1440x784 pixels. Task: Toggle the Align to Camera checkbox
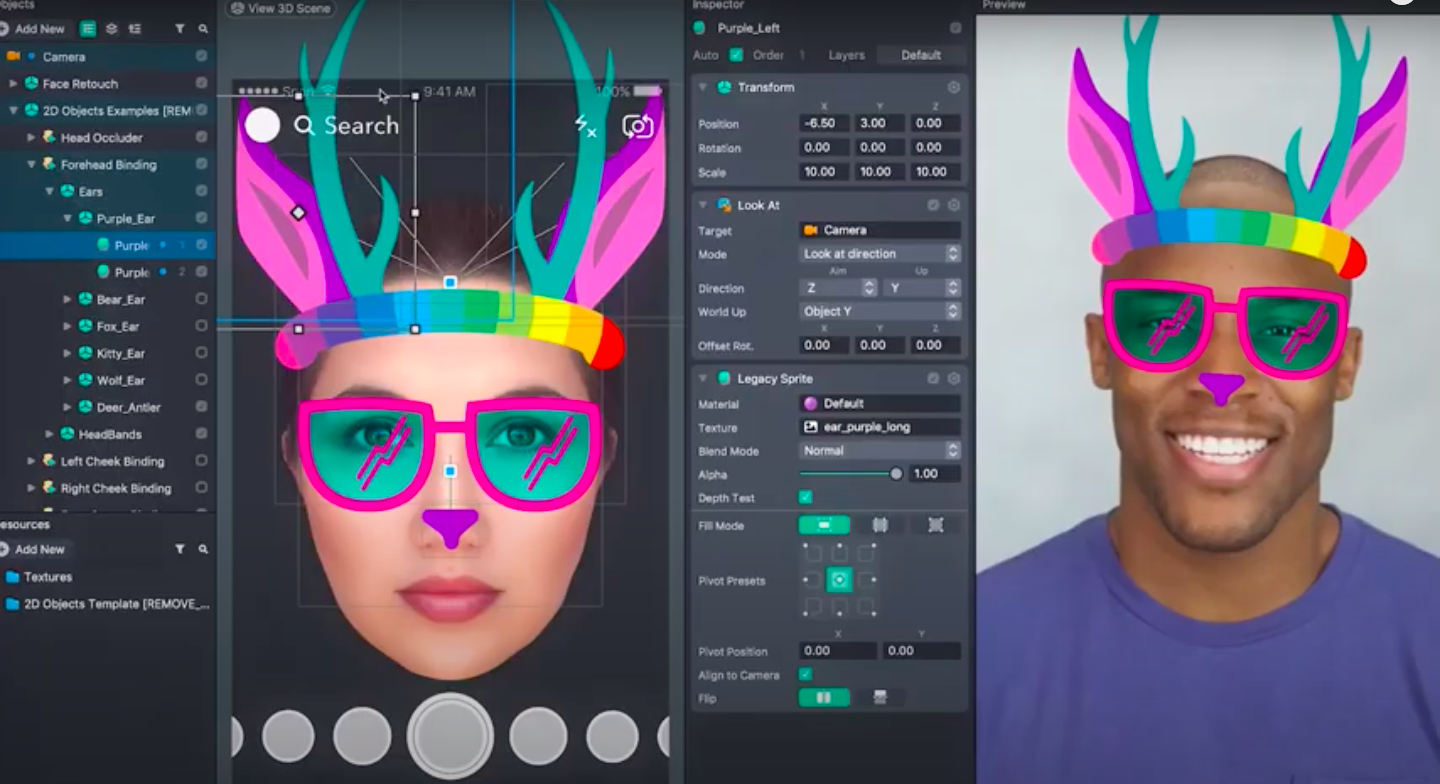click(805, 675)
